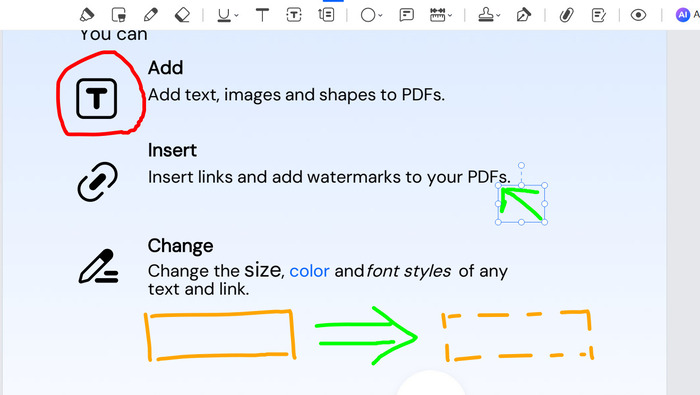Screen dimensions: 700x395
Task: Click the boxed T text icon in document
Action: (x=96, y=99)
